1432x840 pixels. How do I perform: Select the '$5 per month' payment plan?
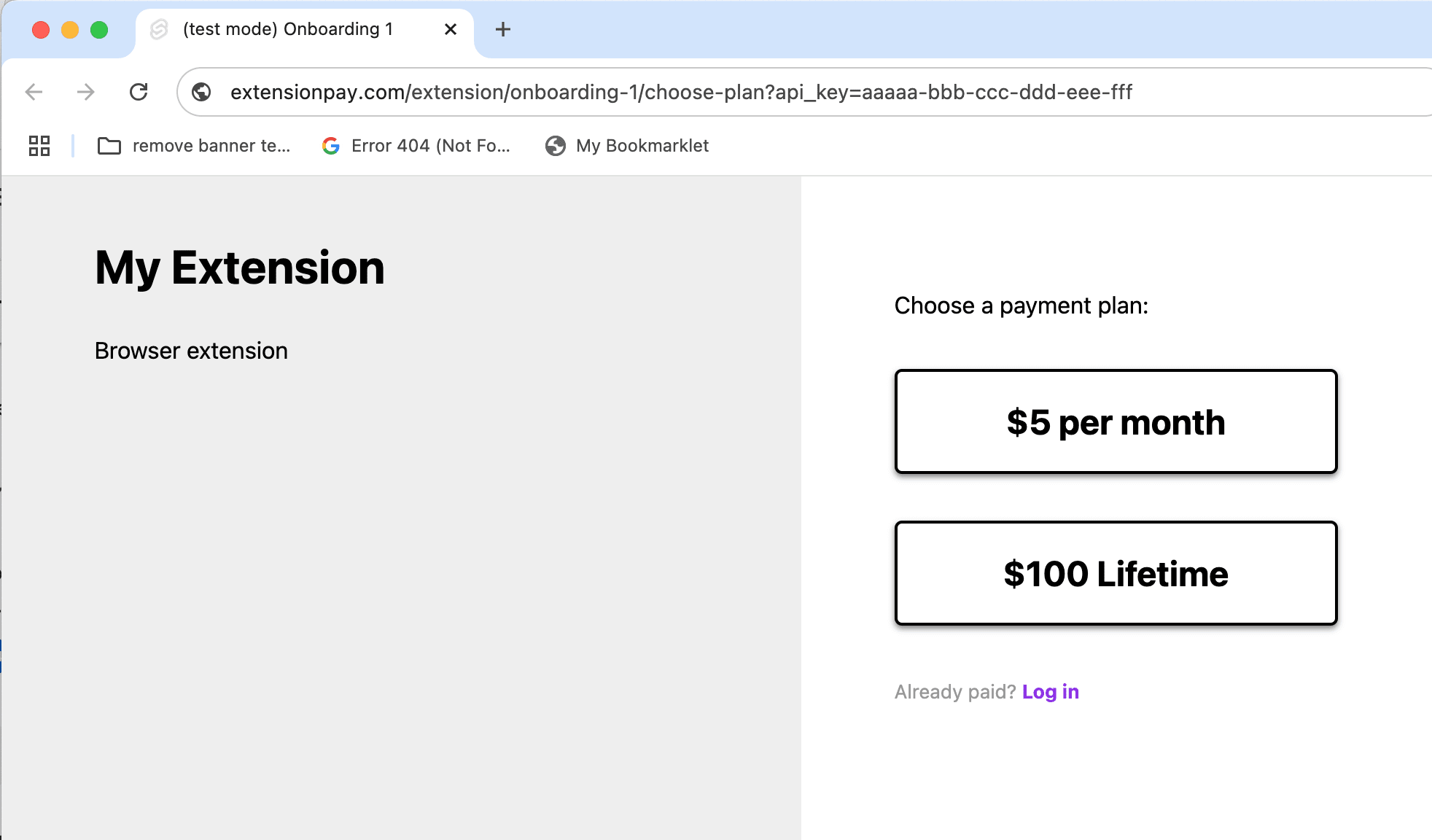coord(1116,421)
